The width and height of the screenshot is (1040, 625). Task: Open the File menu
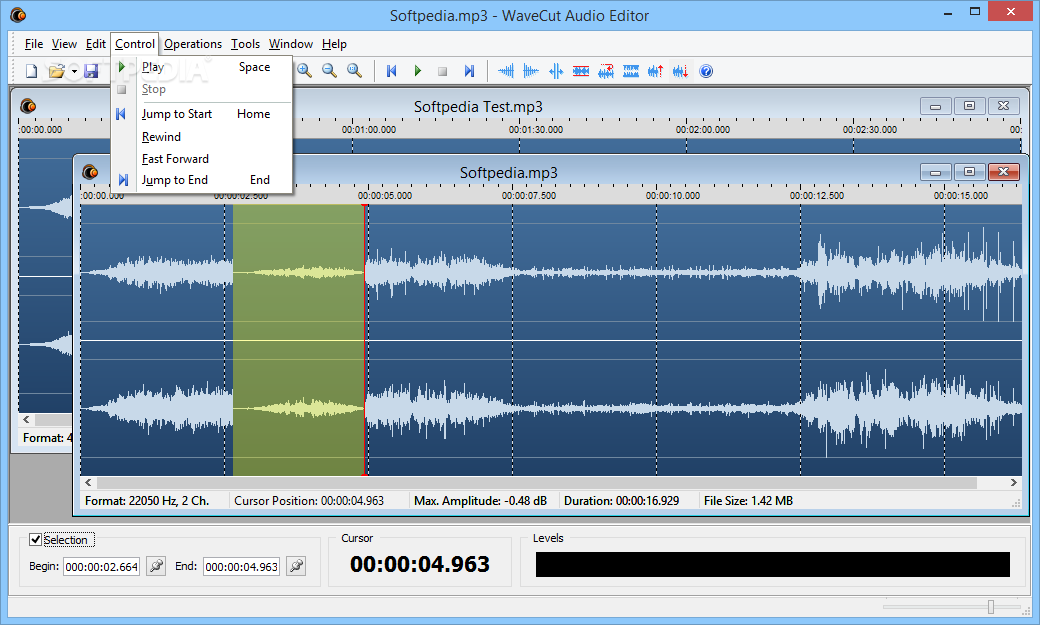(x=34, y=44)
